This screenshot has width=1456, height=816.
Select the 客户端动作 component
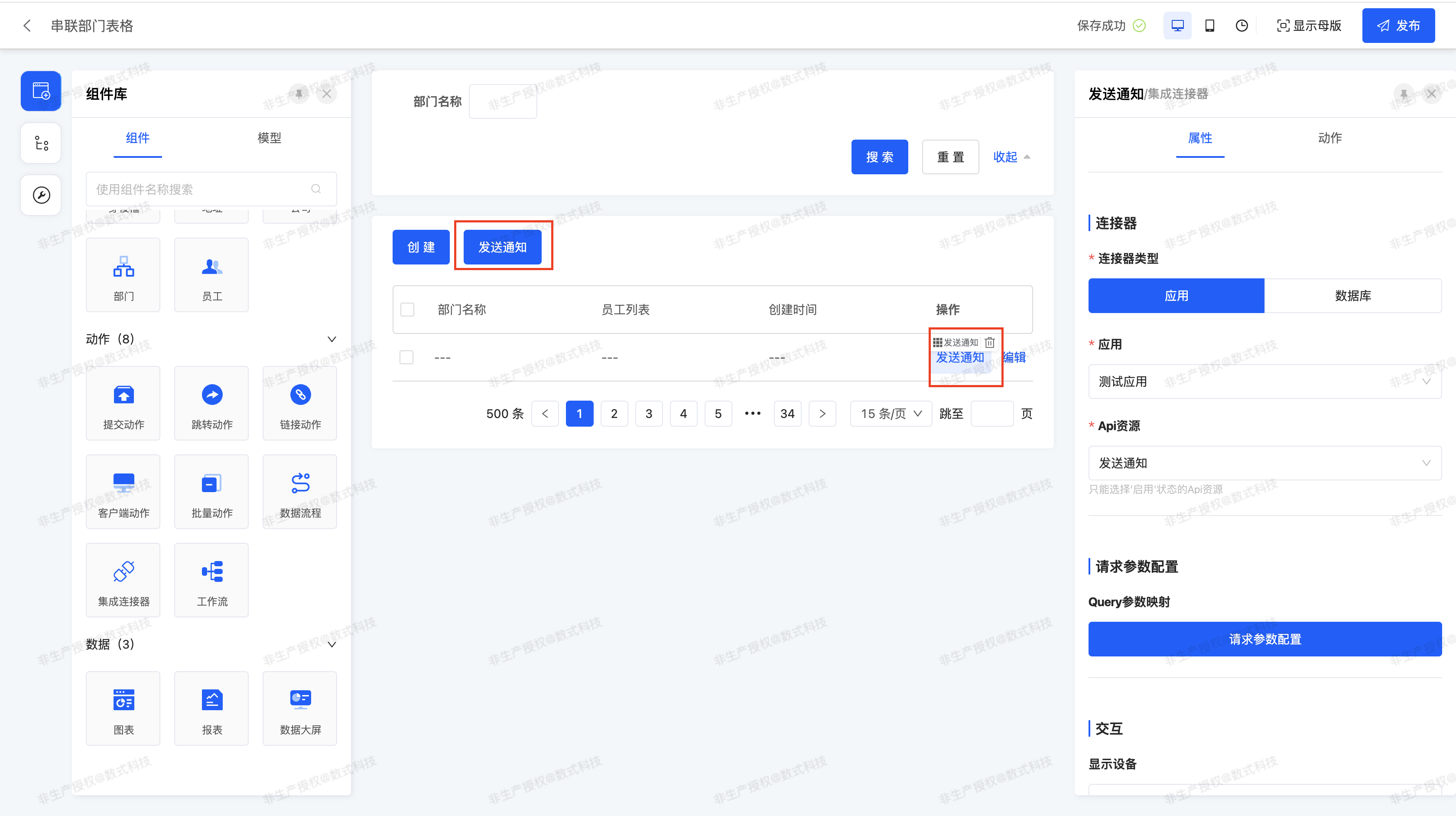pyautogui.click(x=123, y=491)
